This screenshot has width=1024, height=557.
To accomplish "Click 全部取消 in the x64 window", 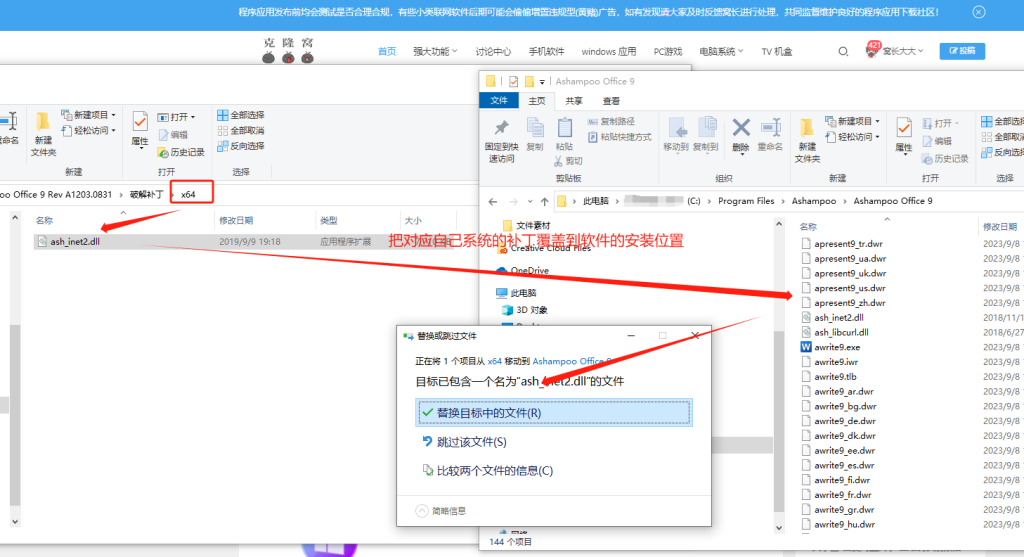I will tap(241, 131).
